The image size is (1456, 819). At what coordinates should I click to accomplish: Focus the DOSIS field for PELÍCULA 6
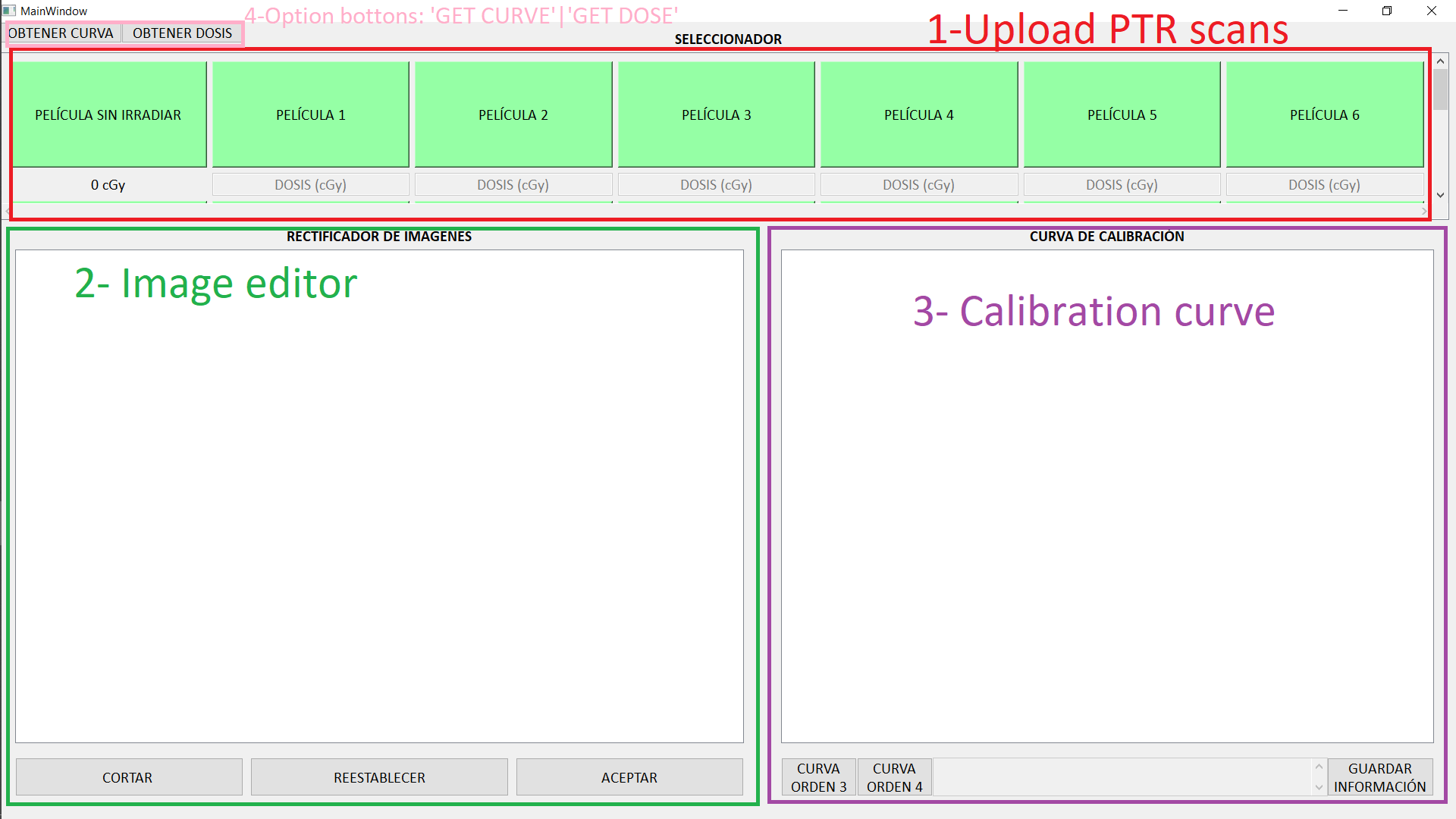(x=1324, y=184)
